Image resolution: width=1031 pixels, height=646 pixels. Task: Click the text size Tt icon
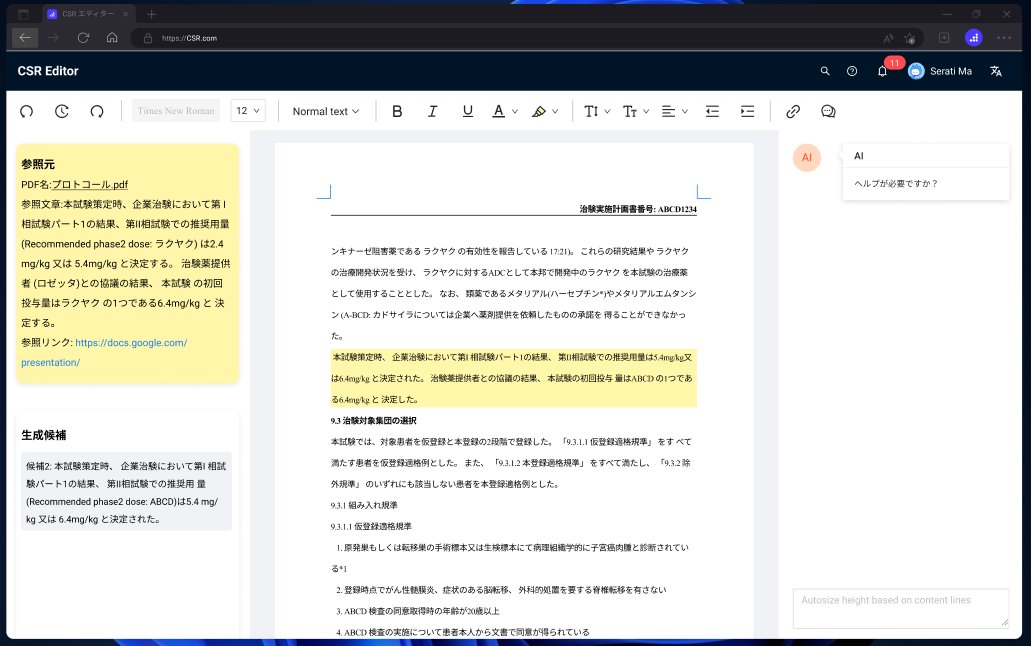[x=630, y=111]
